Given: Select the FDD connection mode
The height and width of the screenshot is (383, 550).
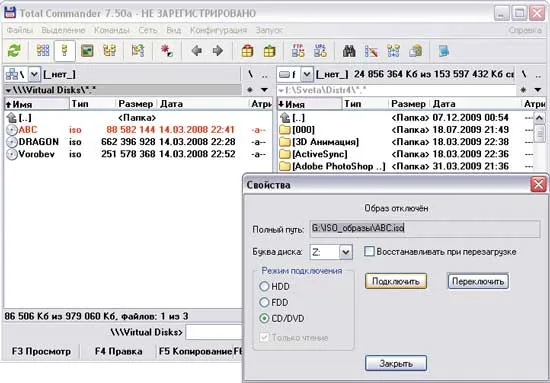Looking at the screenshot, I should pos(264,302).
